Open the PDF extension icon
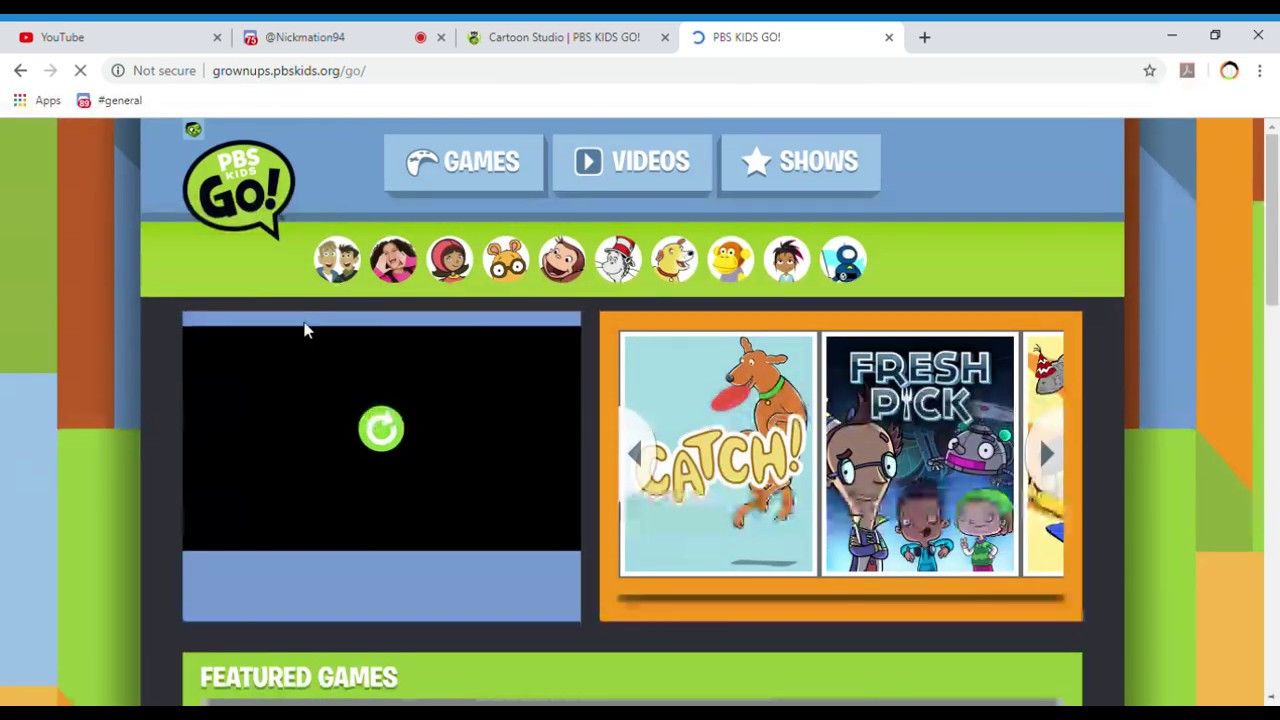The height and width of the screenshot is (720, 1280). 1187,70
